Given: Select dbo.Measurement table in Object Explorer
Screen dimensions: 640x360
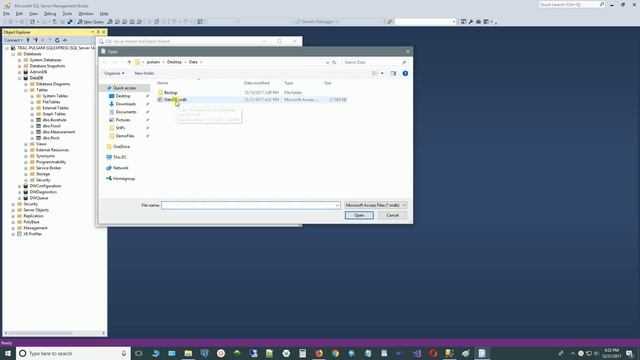Looking at the screenshot, I should coord(59,132).
